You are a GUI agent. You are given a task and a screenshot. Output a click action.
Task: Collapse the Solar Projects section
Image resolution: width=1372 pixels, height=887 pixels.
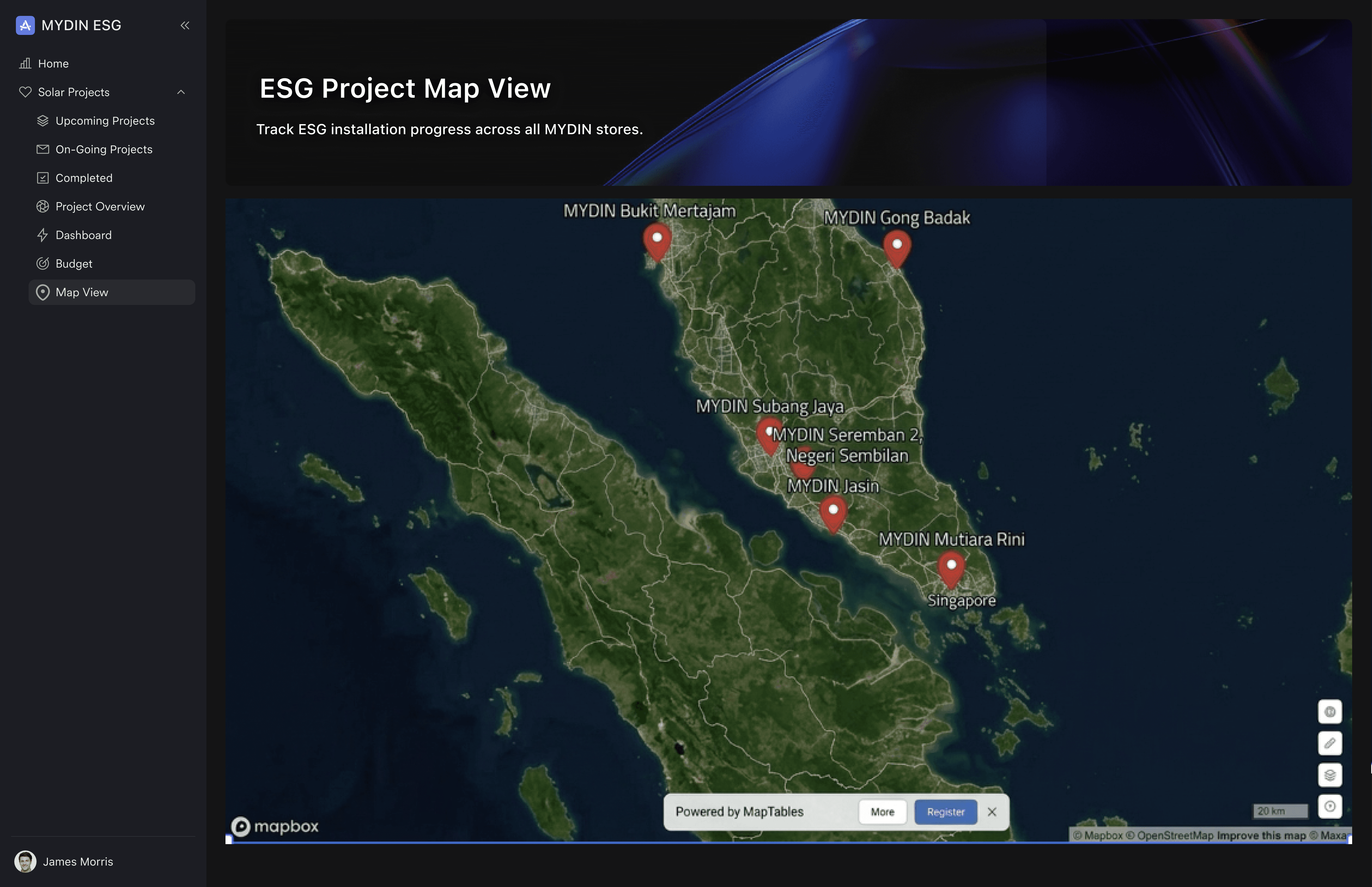click(182, 92)
